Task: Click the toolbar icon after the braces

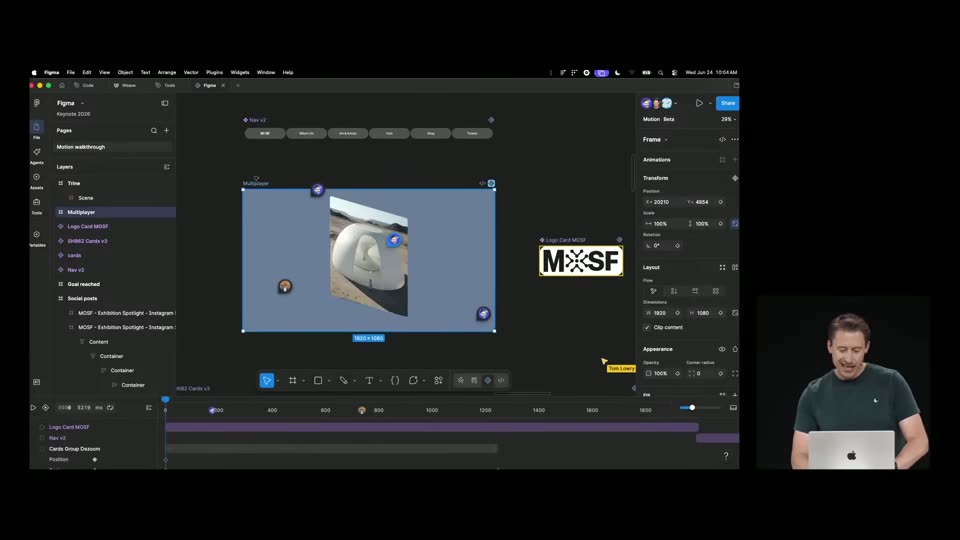Action: [413, 380]
